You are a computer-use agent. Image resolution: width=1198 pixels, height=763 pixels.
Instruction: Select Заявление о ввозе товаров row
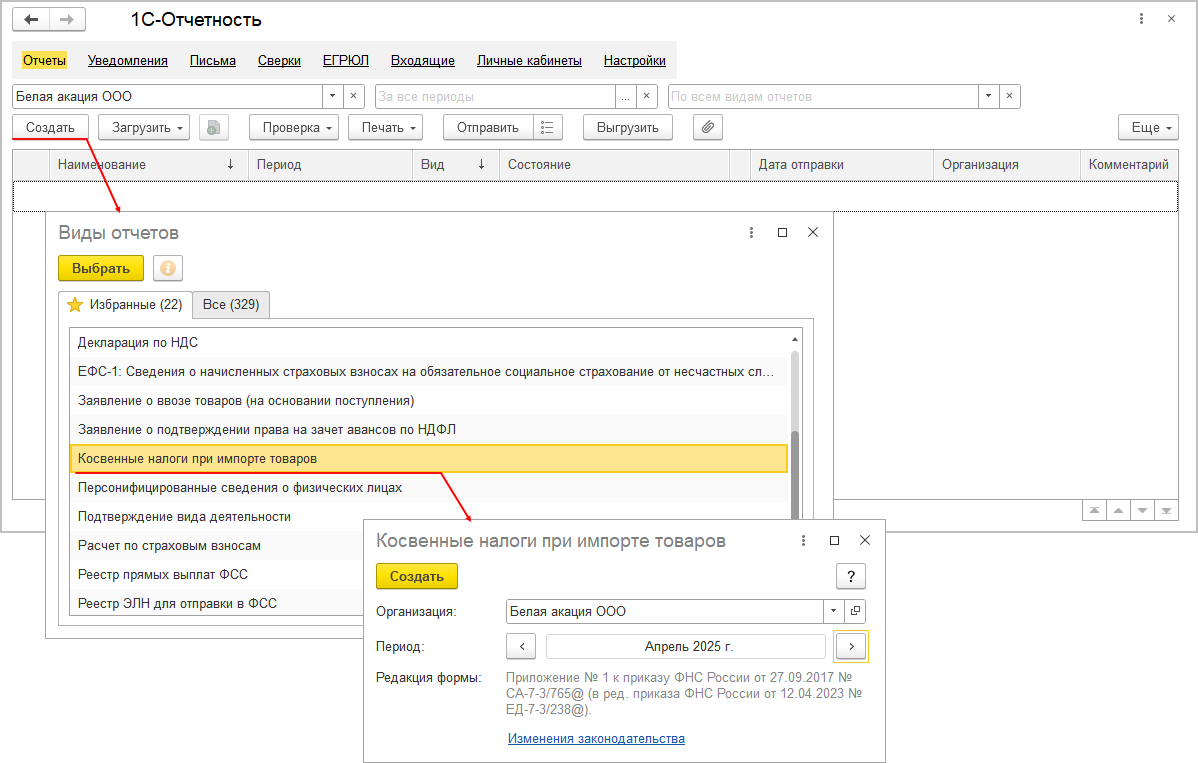[x=429, y=401]
